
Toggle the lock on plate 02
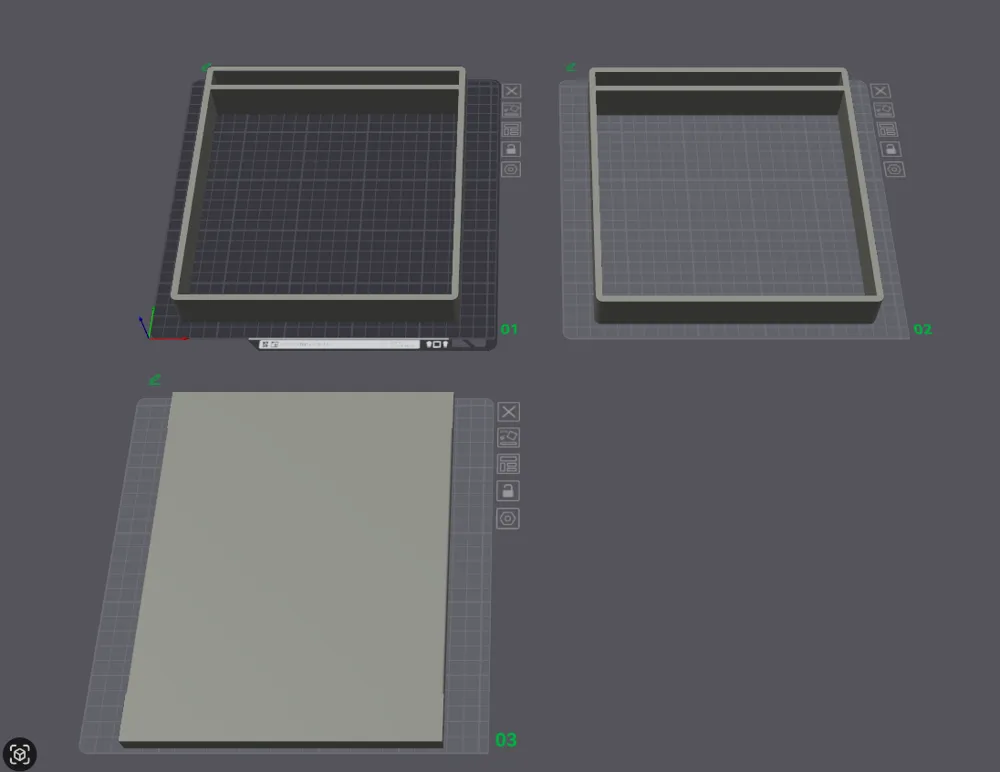(x=891, y=149)
